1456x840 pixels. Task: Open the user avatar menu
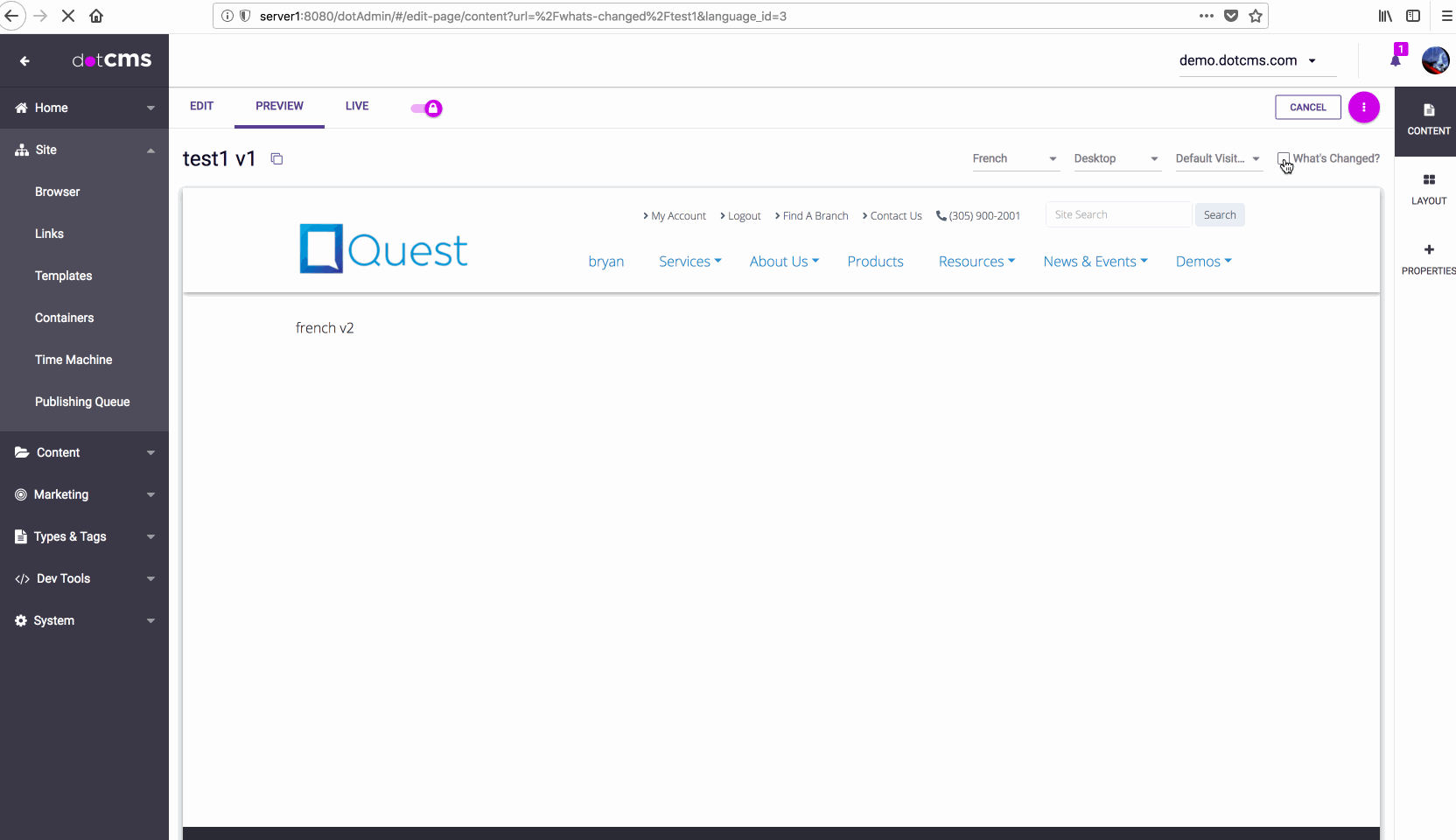point(1435,60)
